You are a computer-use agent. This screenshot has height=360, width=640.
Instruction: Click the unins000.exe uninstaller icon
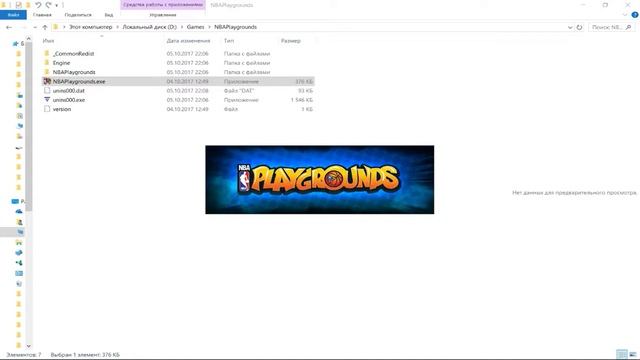(47, 100)
